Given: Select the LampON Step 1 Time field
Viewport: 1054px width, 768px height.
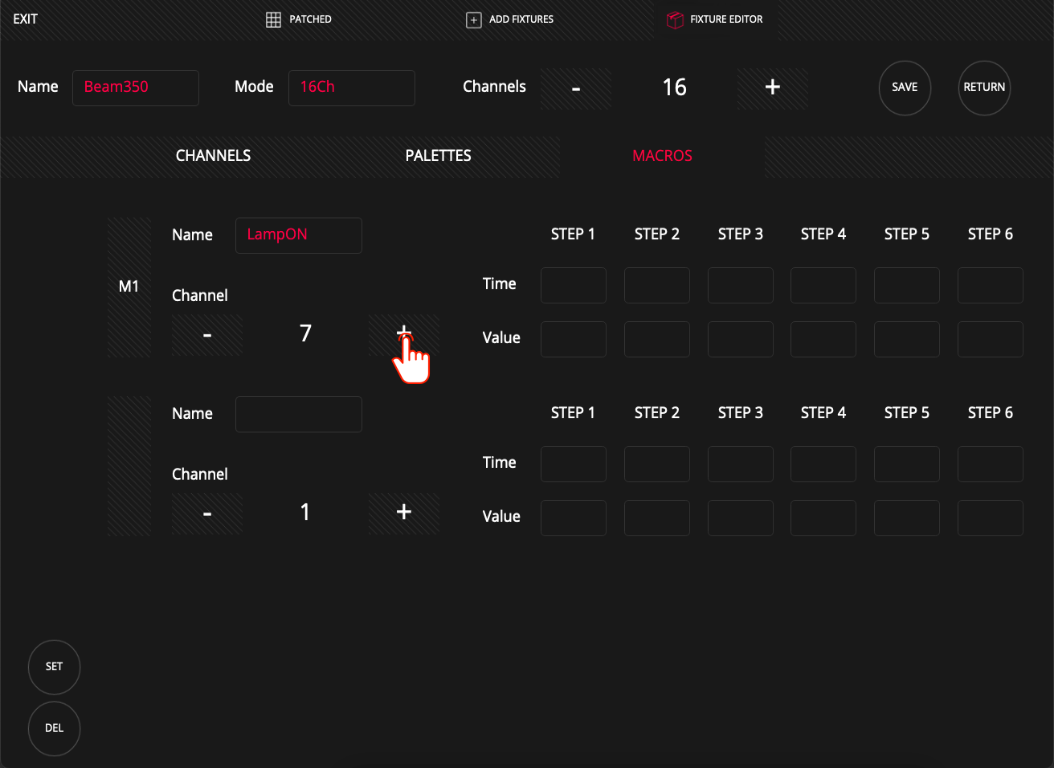Looking at the screenshot, I should (x=573, y=285).
